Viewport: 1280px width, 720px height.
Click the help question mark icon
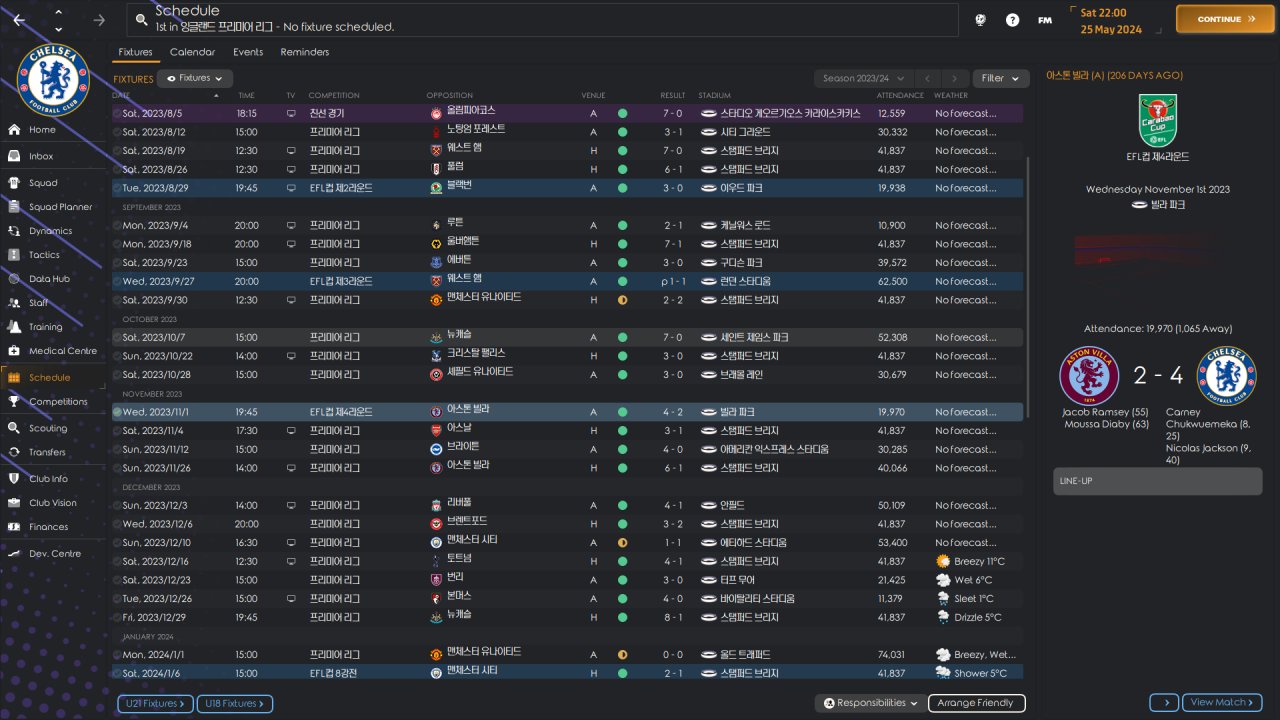pyautogui.click(x=1012, y=20)
